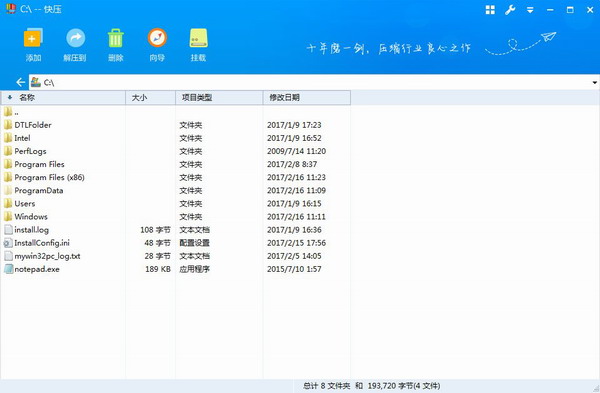Click the 挂载 (Mount) drive icon
Screen dimensions: 600x393
(x=199, y=38)
